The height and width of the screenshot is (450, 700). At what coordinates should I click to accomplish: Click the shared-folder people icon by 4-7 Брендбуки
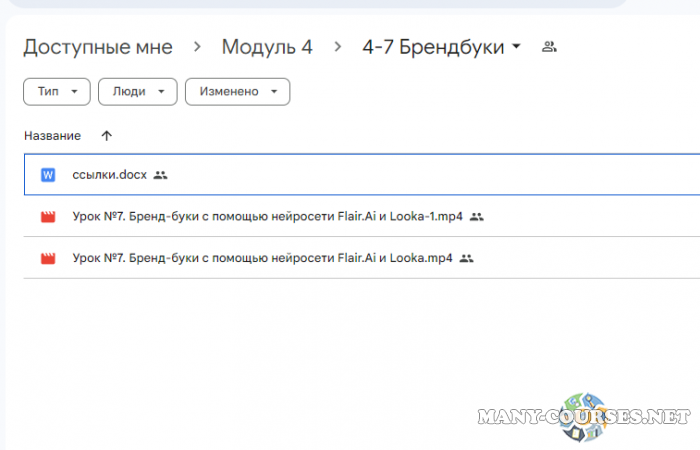coord(548,47)
